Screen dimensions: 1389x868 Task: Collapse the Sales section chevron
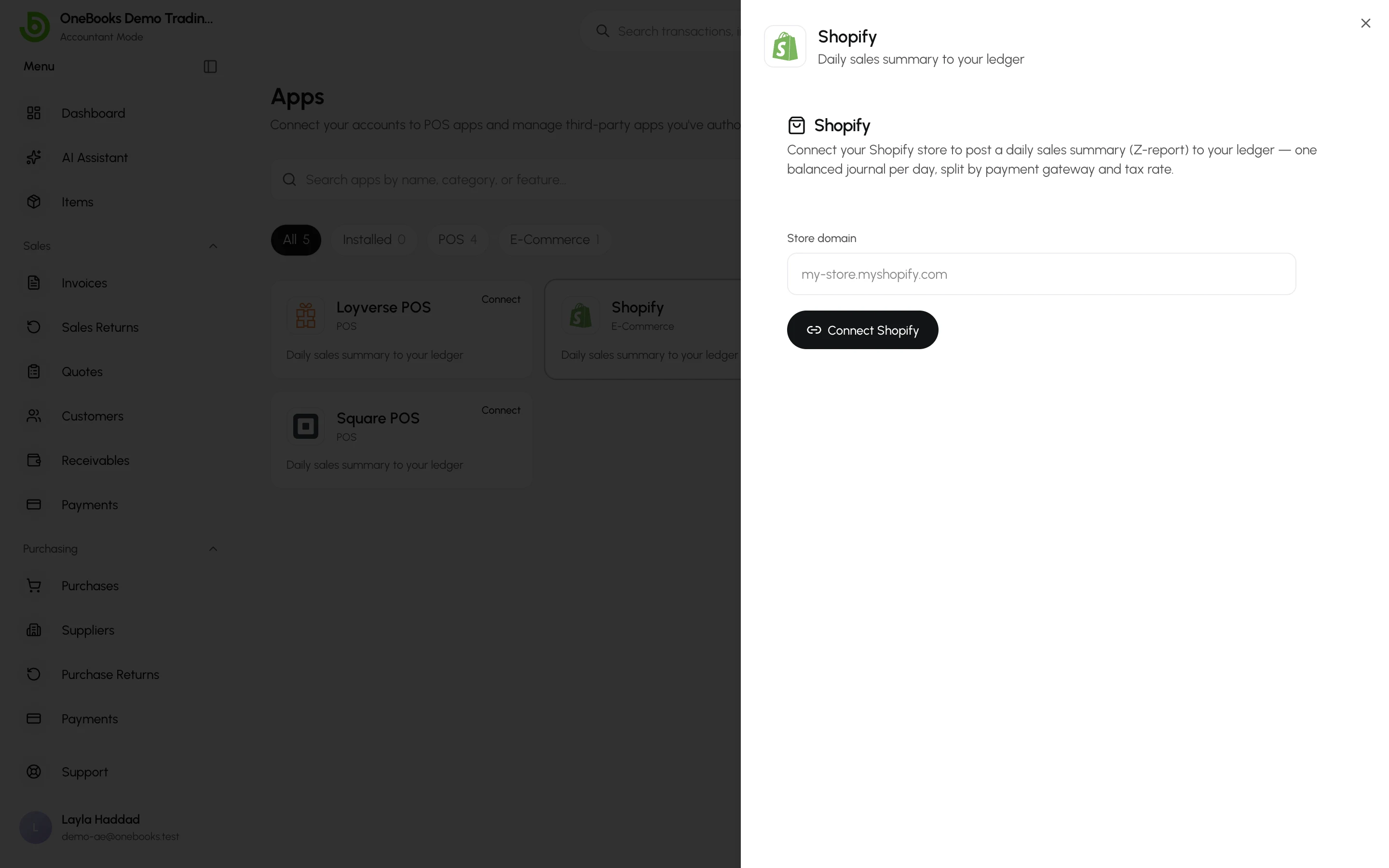point(213,246)
